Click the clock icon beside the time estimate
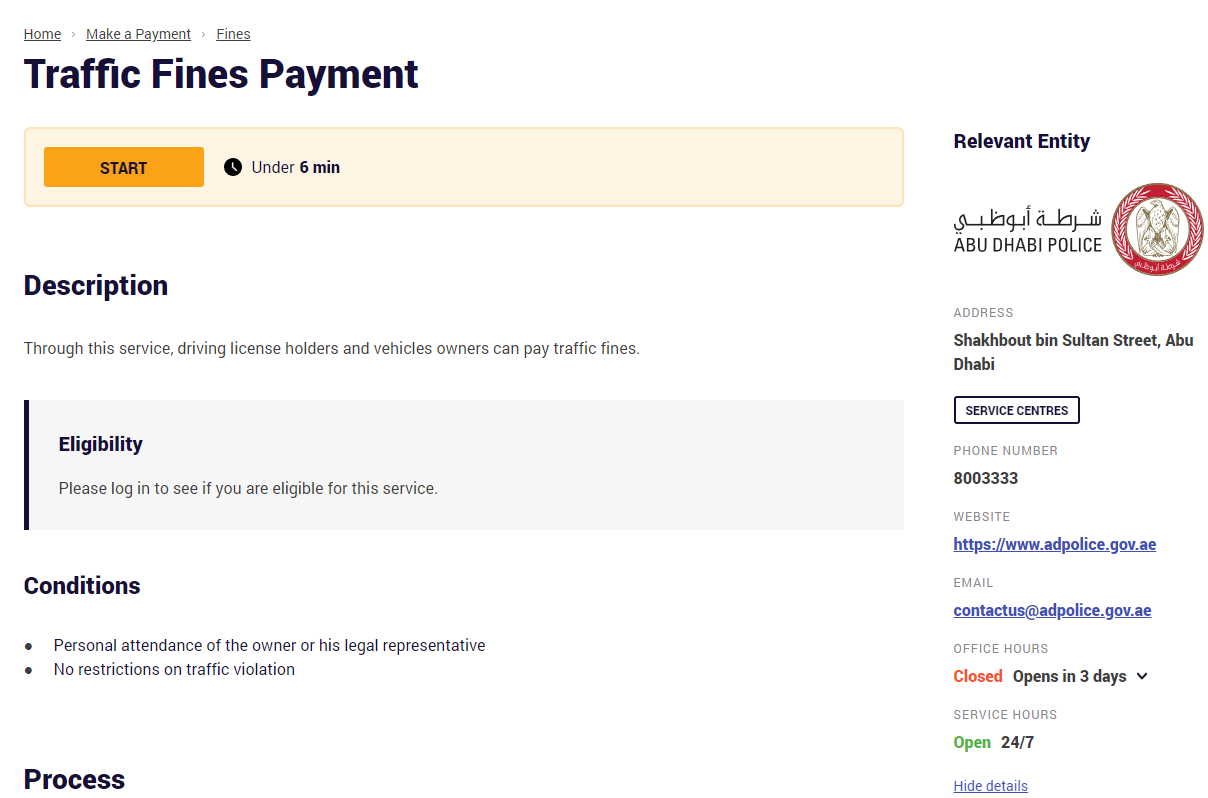 click(233, 166)
